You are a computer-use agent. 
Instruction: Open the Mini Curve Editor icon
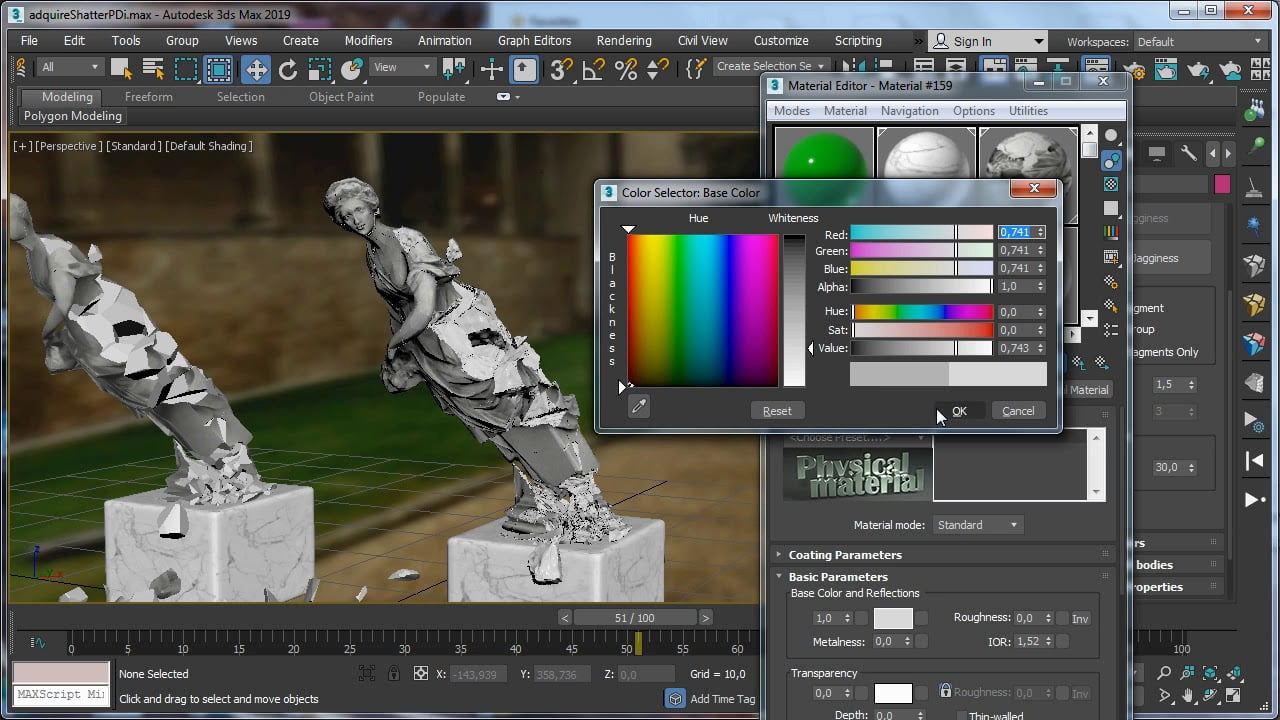tap(38, 643)
